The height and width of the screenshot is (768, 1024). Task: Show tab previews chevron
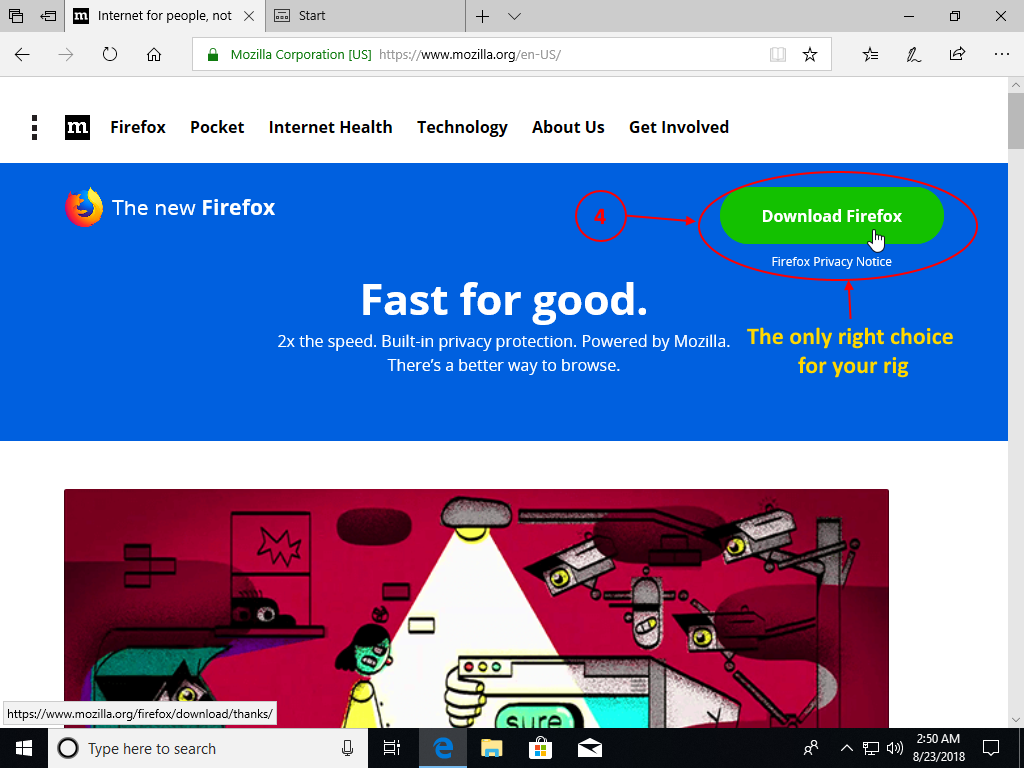click(x=515, y=16)
